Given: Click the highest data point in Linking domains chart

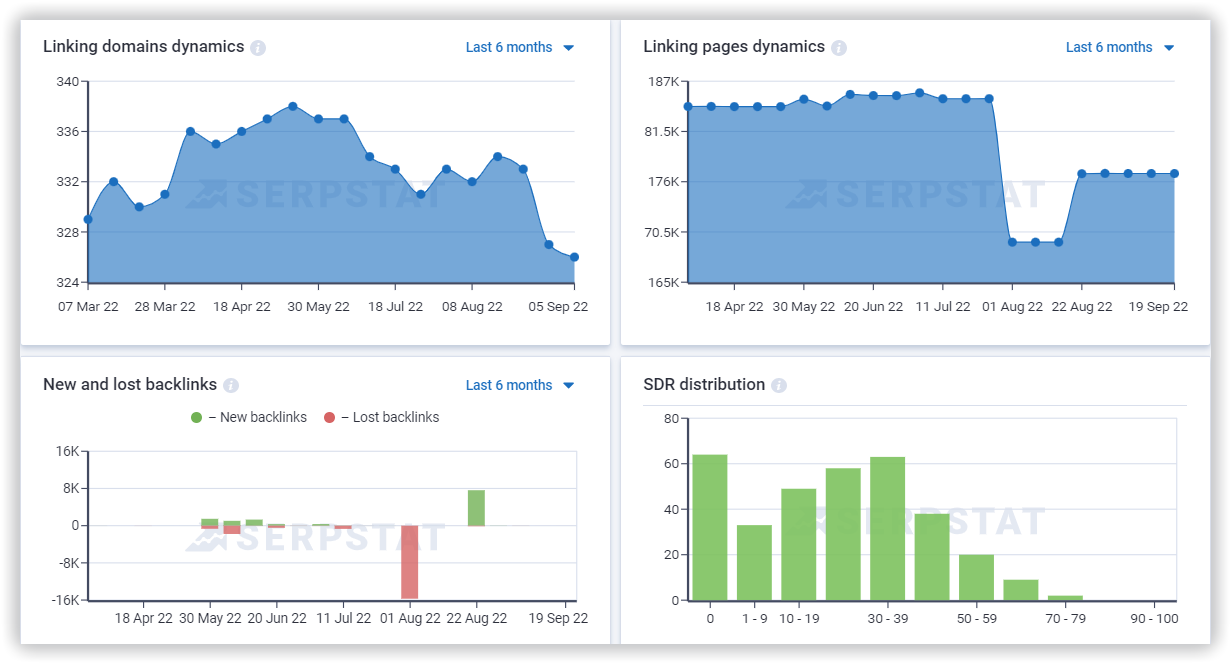Looking at the screenshot, I should [x=292, y=106].
